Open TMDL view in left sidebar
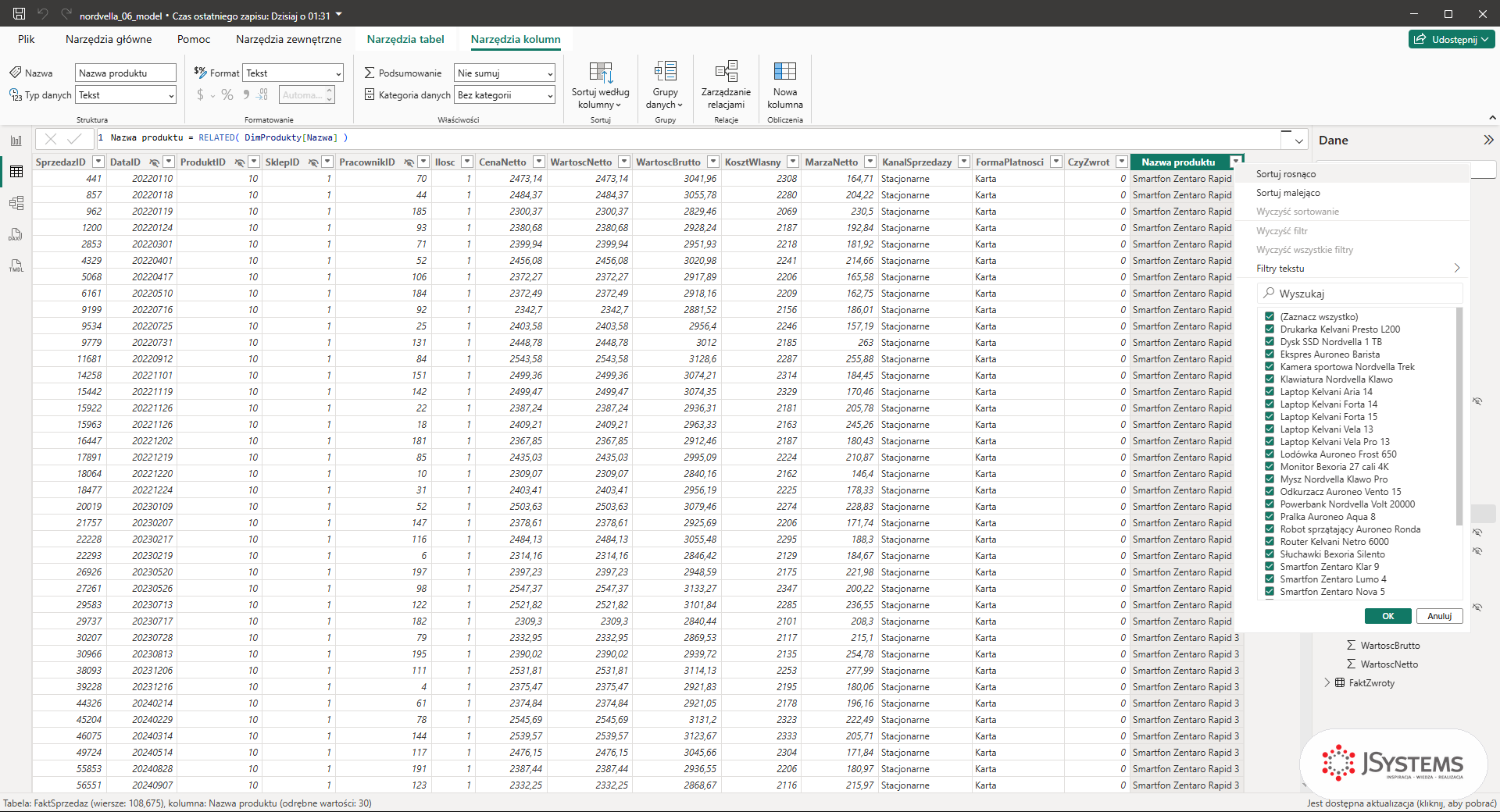The image size is (1500, 812). (x=16, y=265)
